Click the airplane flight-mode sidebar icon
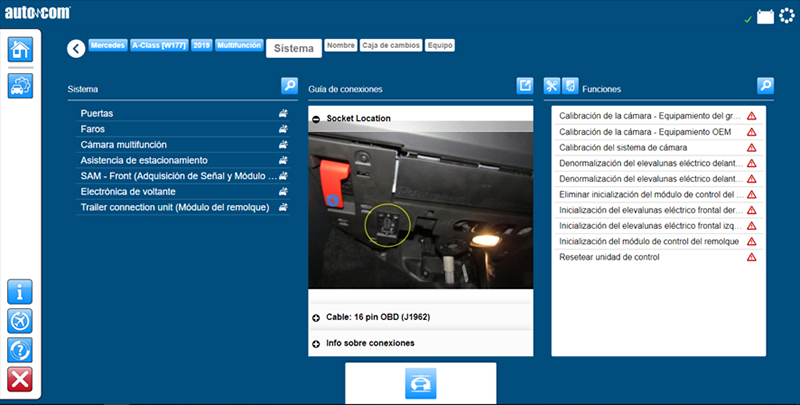Viewport: 800px width, 405px height. coord(20,321)
